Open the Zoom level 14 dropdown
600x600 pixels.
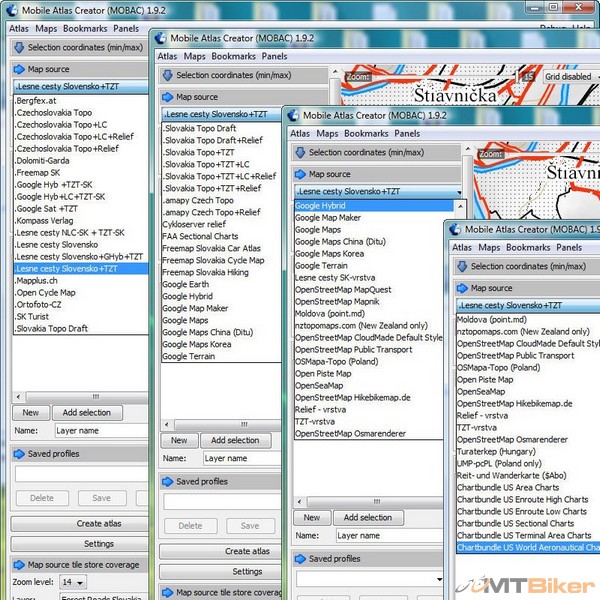click(x=72, y=582)
